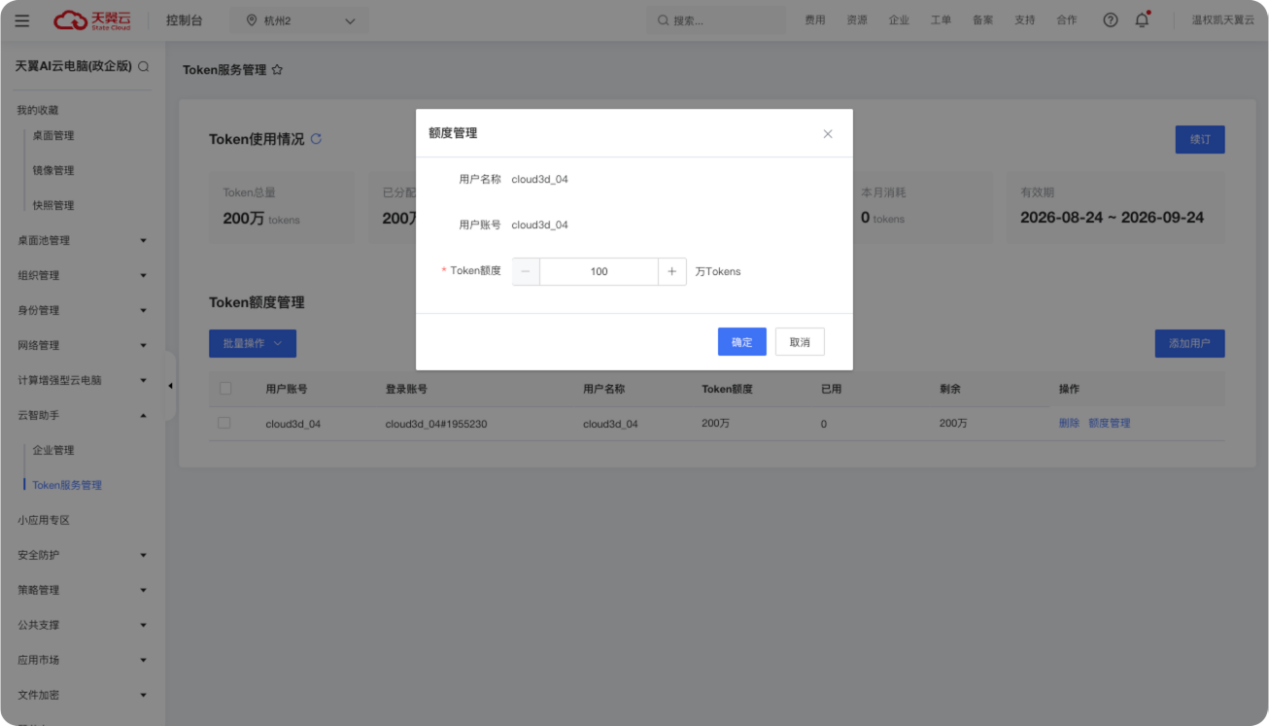Open 企业管理 under 云智助手
This screenshot has height=726, width=1269.
pos(53,451)
